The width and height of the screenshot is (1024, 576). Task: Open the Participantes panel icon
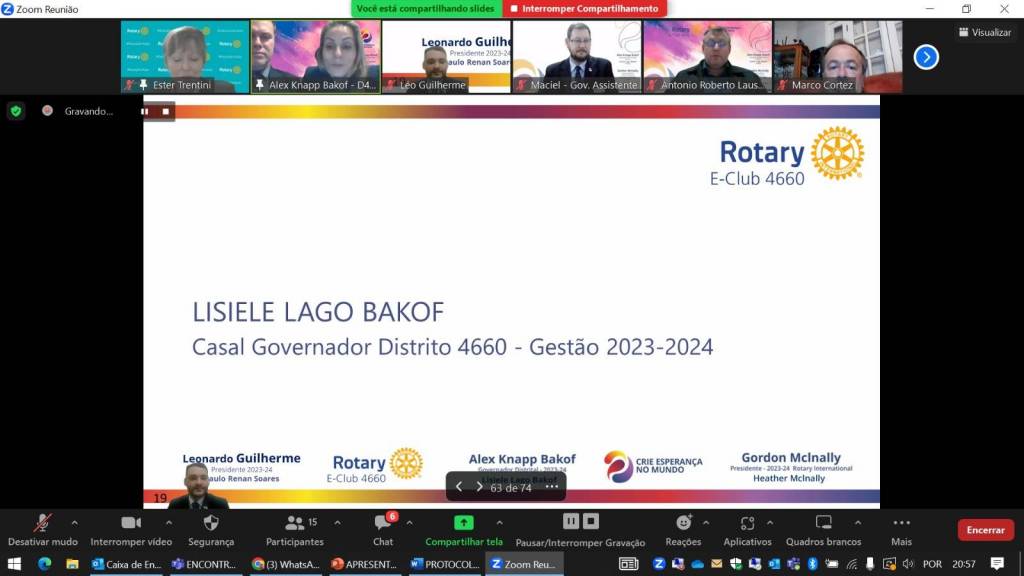[x=294, y=523]
